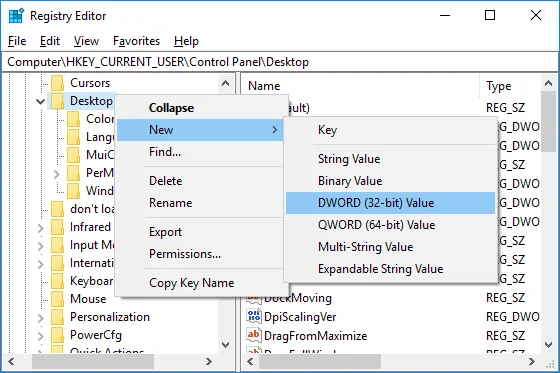Click the DpiScalingVer binary value icon

(x=254, y=316)
